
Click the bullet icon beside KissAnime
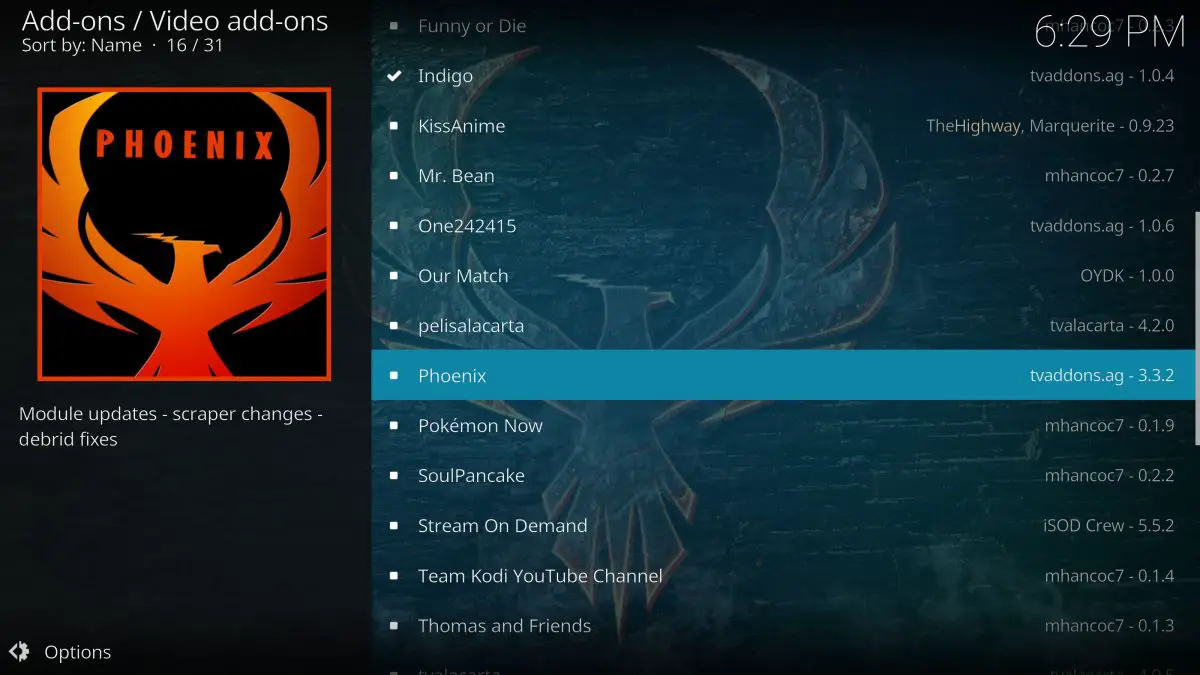394,126
